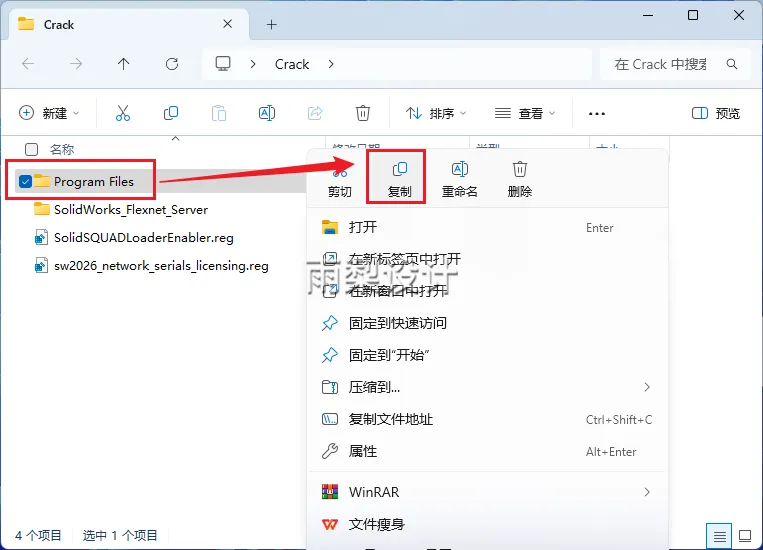Choose 重命名 (Rename) in context menu
The image size is (763, 550).
tap(459, 179)
